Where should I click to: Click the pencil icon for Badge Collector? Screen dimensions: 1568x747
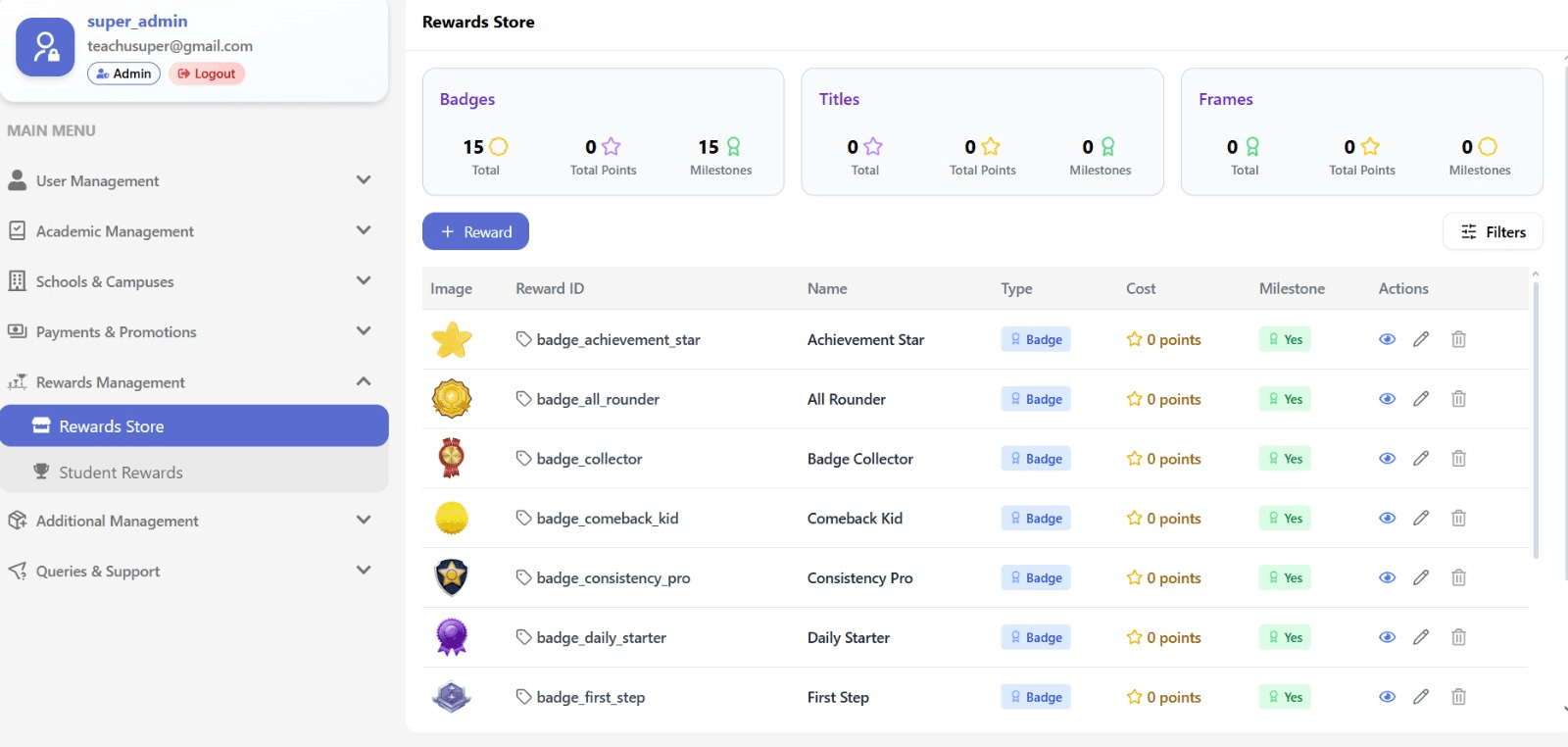tap(1421, 459)
